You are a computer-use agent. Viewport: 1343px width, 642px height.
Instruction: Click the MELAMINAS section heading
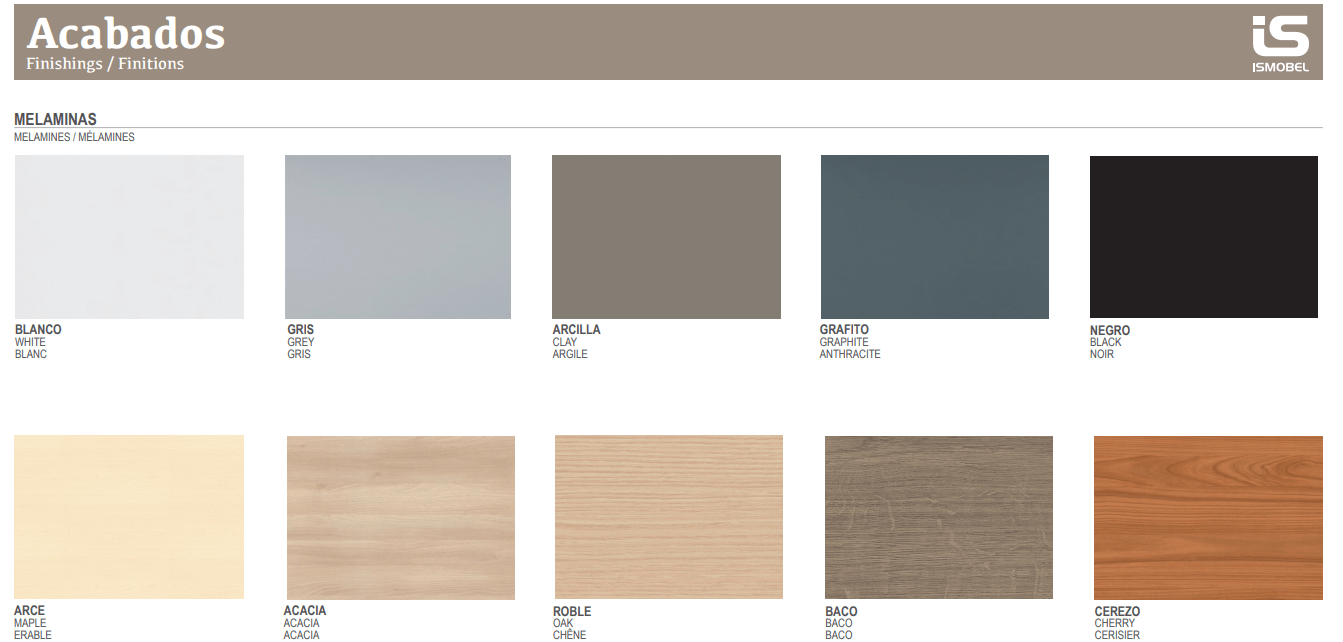click(x=55, y=119)
